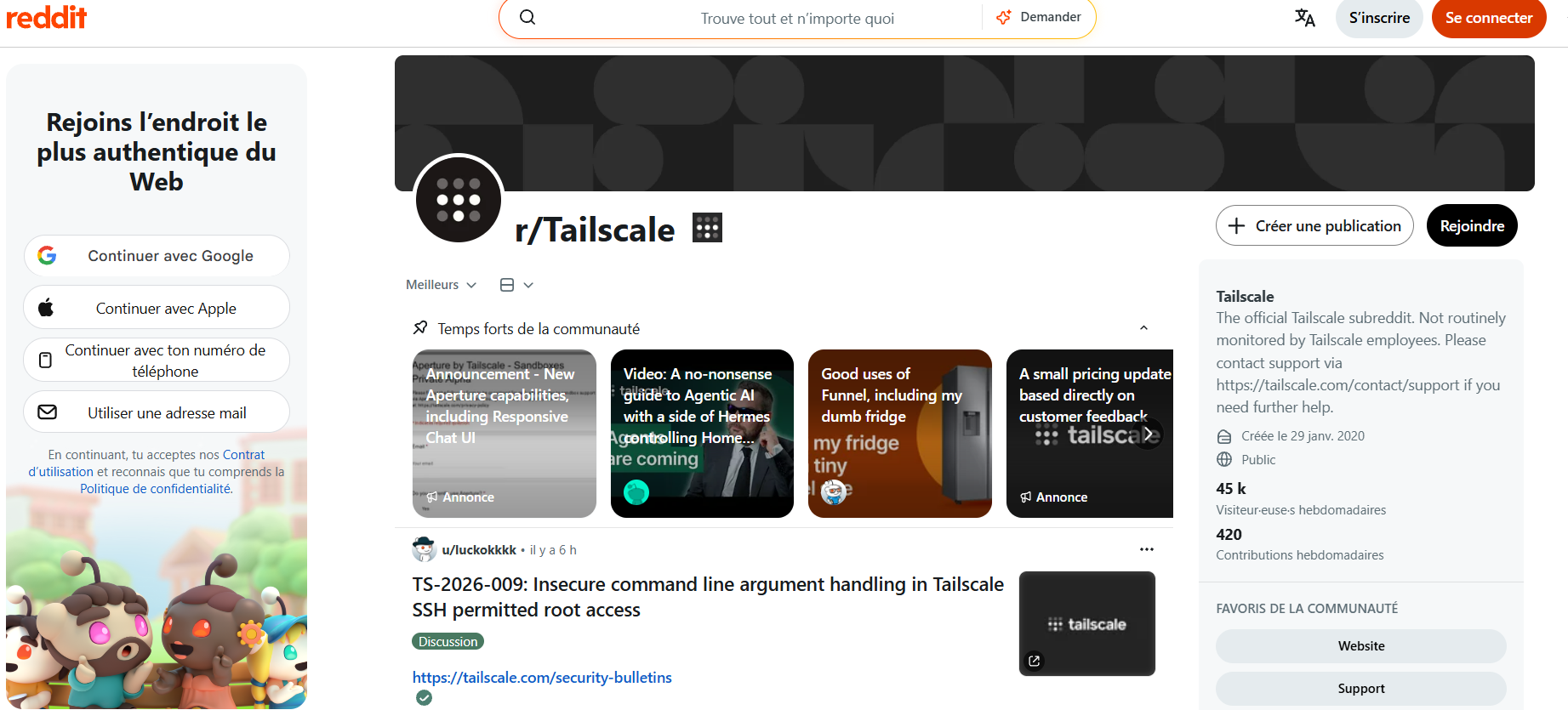Open u/luckokkkk profile link
The image size is (1568, 710).
point(479,550)
